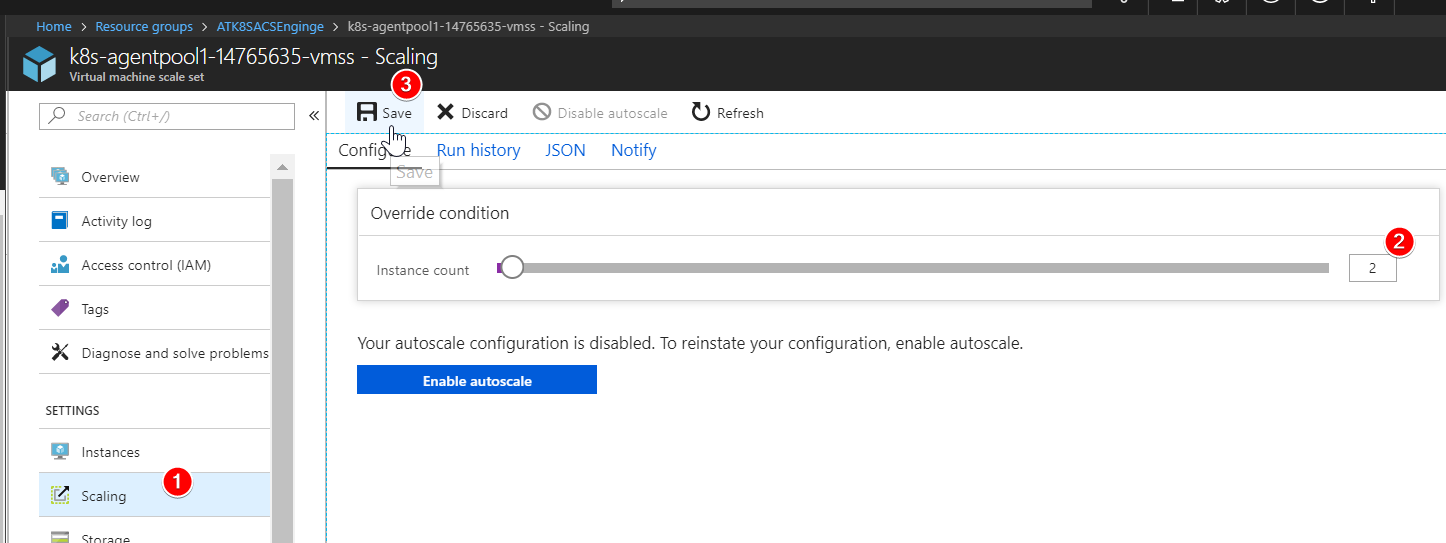Open Overview in the sidebar menu
This screenshot has width=1446, height=543.
154,177
